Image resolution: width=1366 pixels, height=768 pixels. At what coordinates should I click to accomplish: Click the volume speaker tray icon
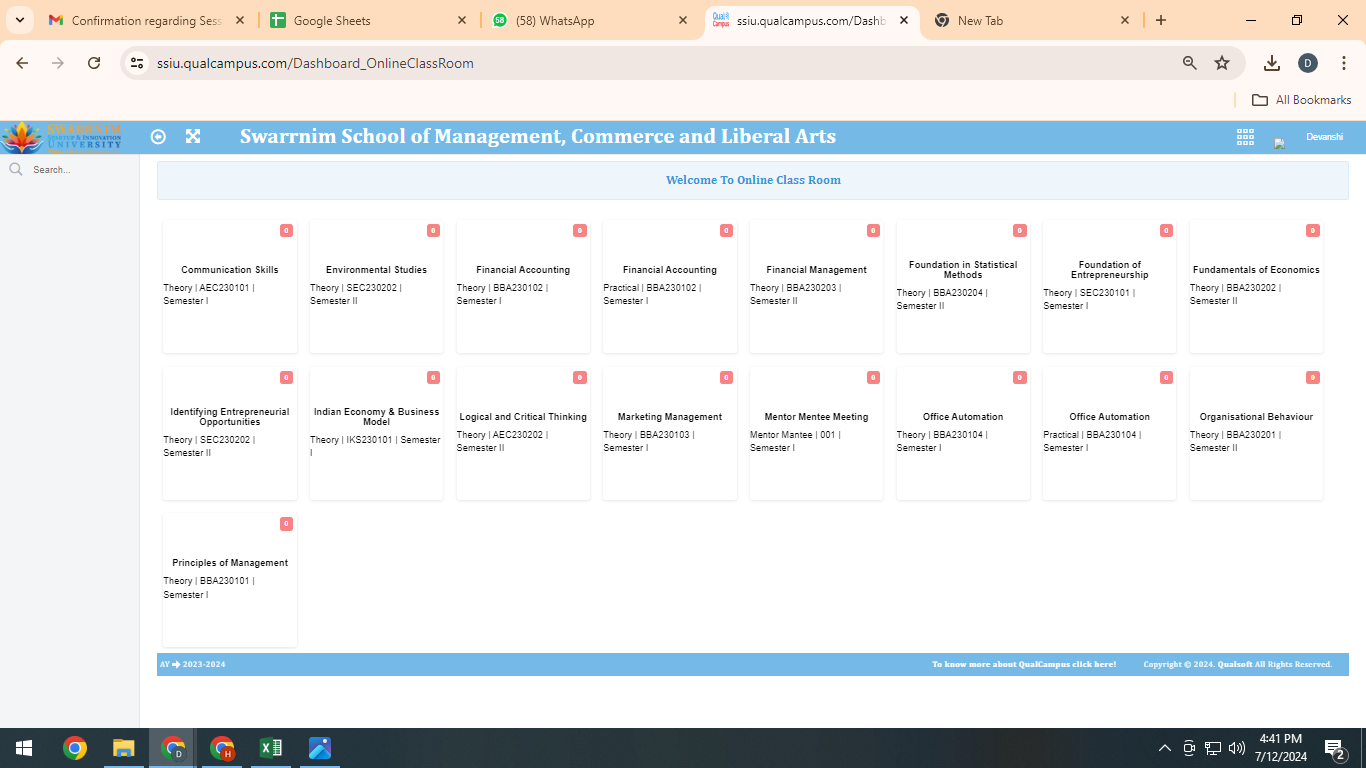1237,748
